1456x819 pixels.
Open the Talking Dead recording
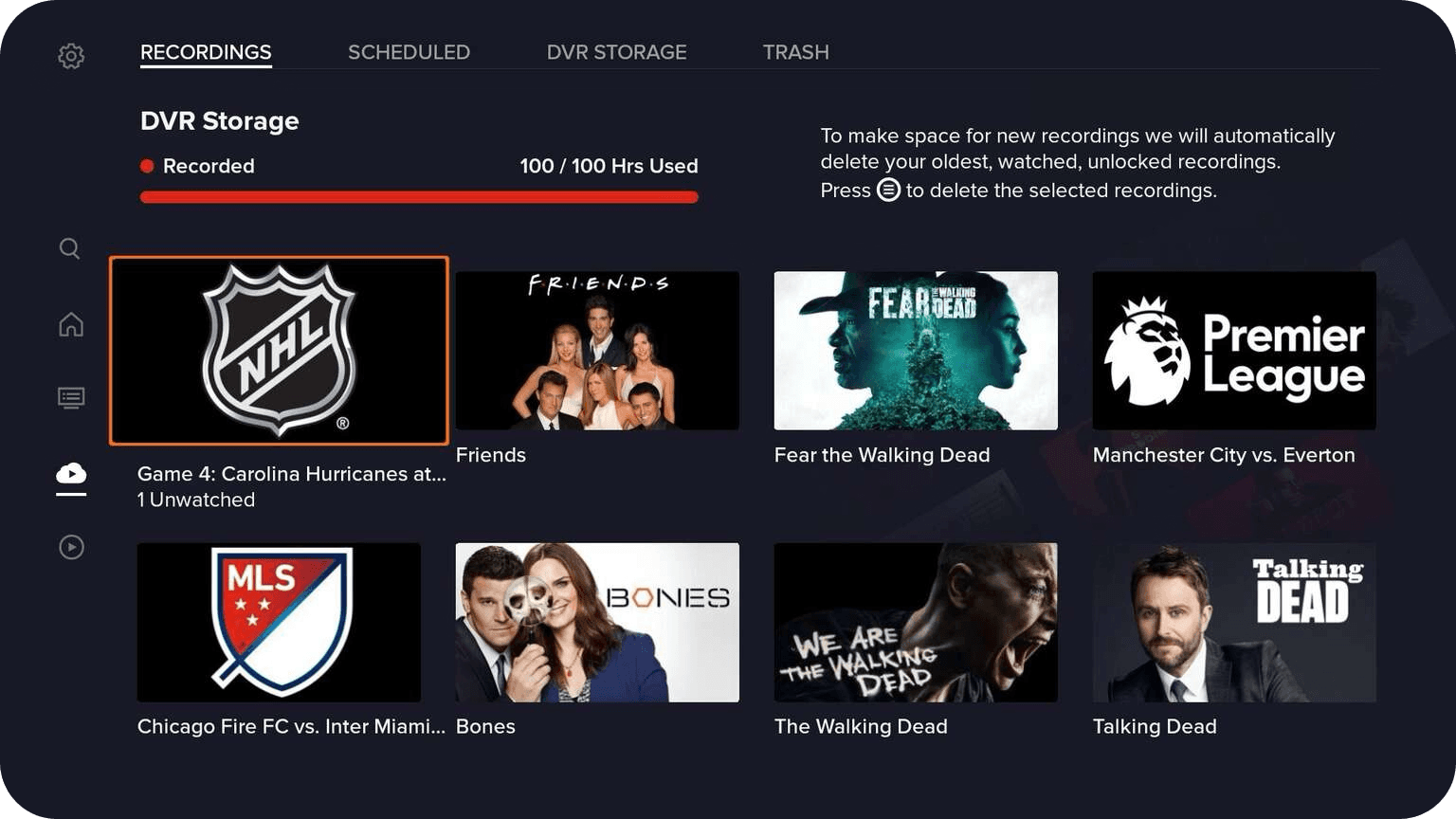[1234, 623]
